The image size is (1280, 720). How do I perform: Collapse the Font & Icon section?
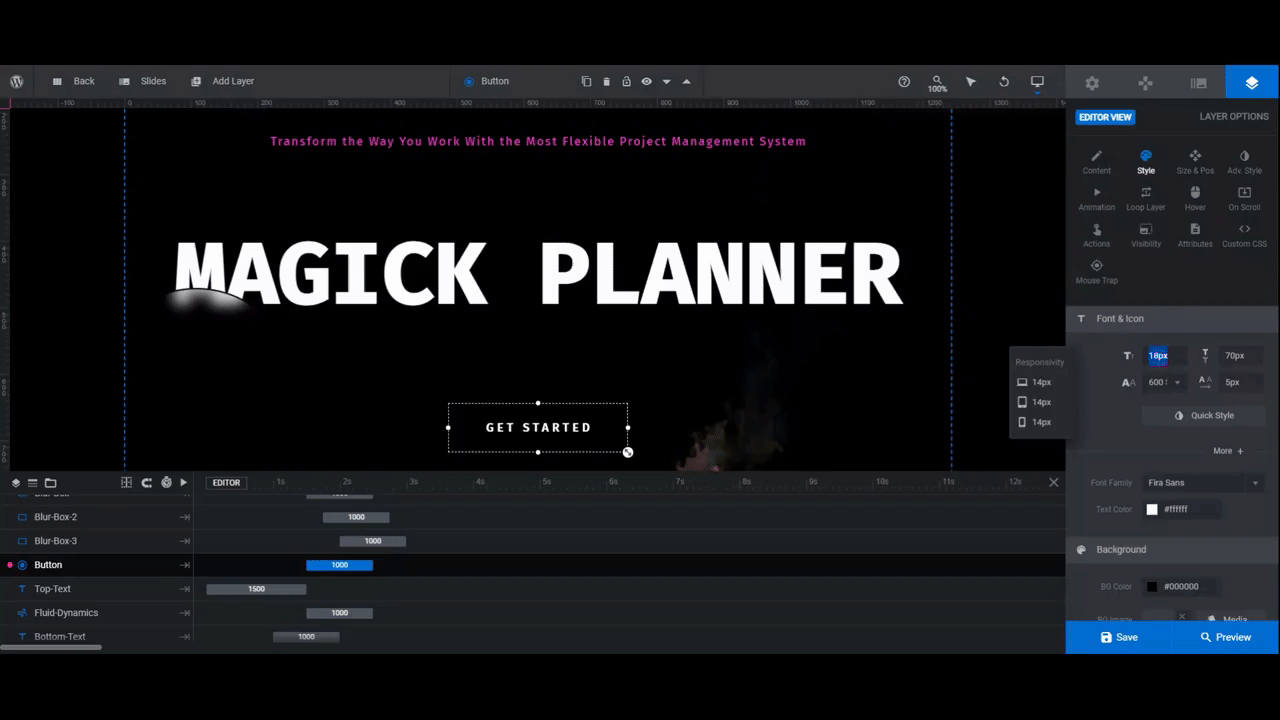point(1172,319)
